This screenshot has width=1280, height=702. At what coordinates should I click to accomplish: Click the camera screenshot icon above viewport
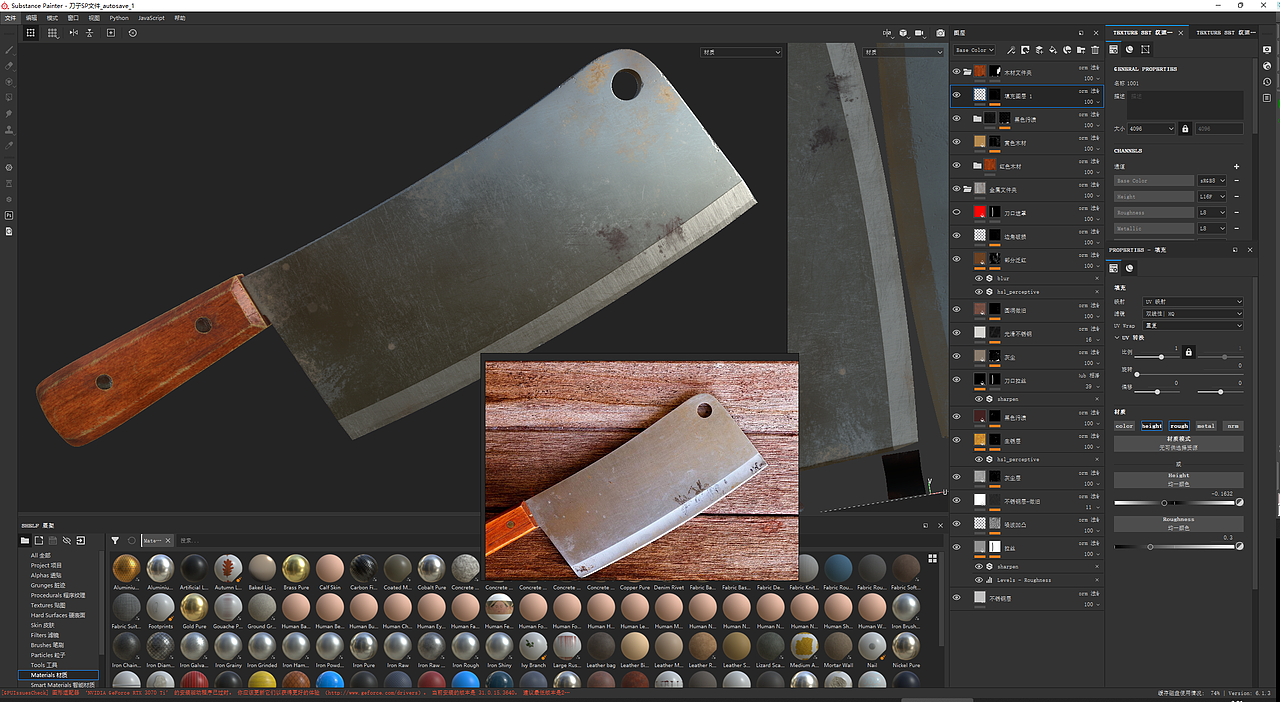click(x=940, y=33)
